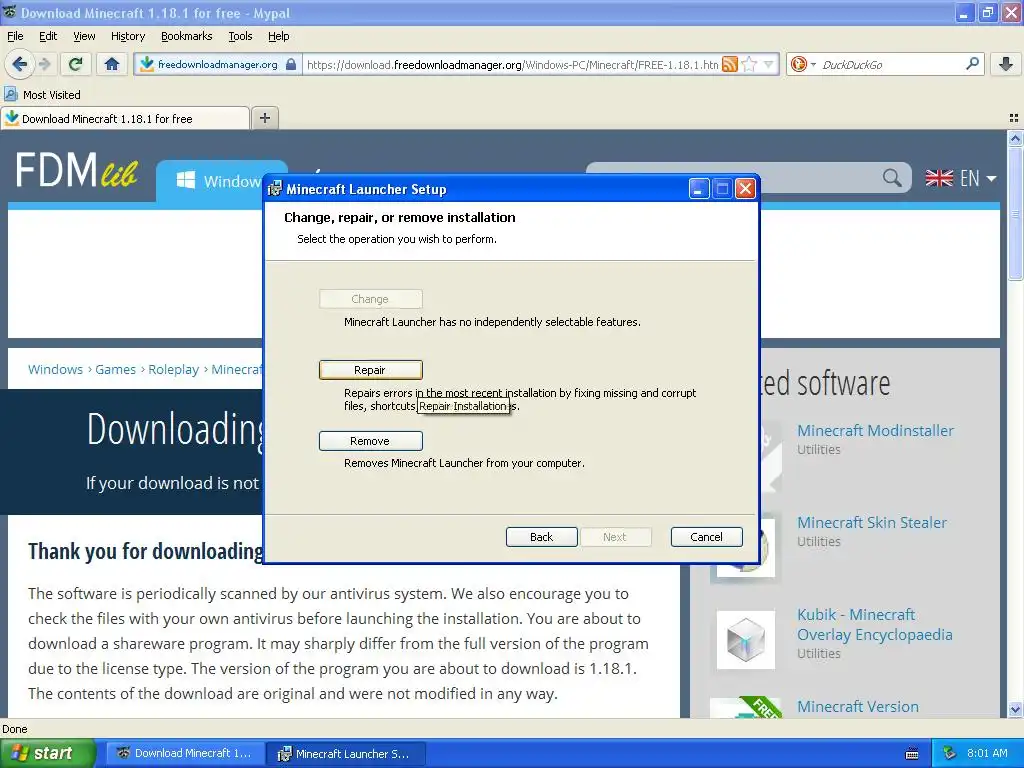Open browser downloads arrow button

click(1006, 64)
